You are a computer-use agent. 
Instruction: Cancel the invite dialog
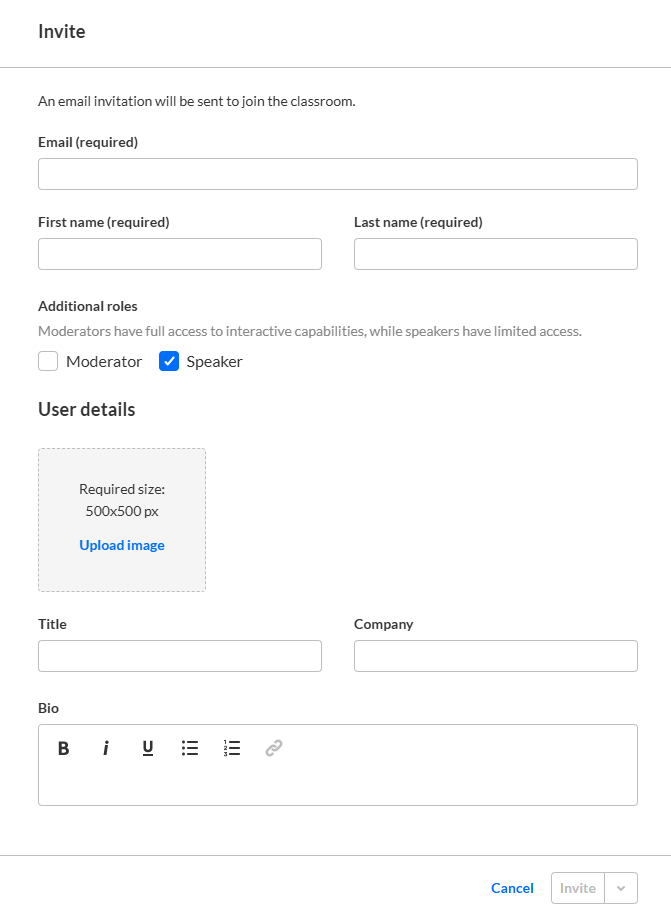point(512,888)
